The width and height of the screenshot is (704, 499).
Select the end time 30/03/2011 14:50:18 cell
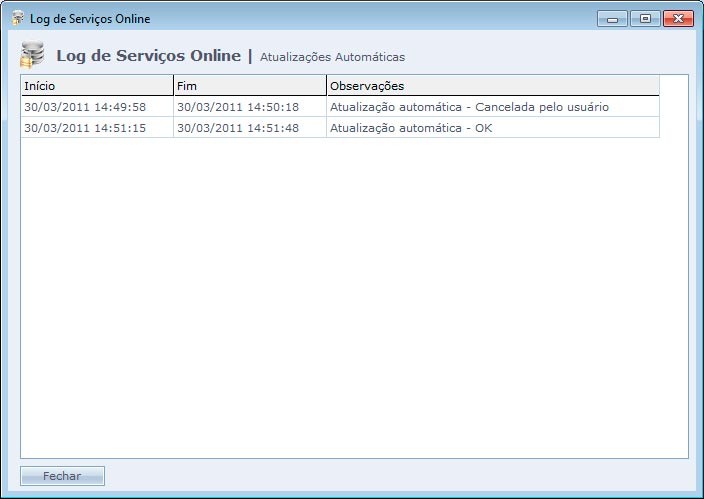pos(238,107)
